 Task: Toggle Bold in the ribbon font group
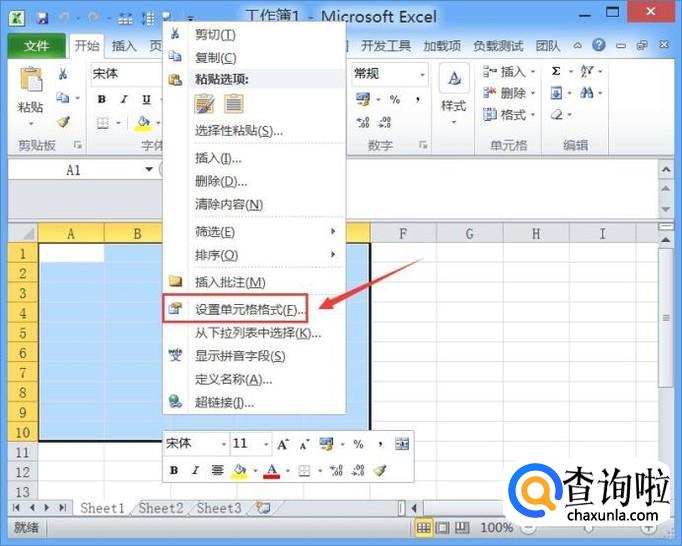102,99
